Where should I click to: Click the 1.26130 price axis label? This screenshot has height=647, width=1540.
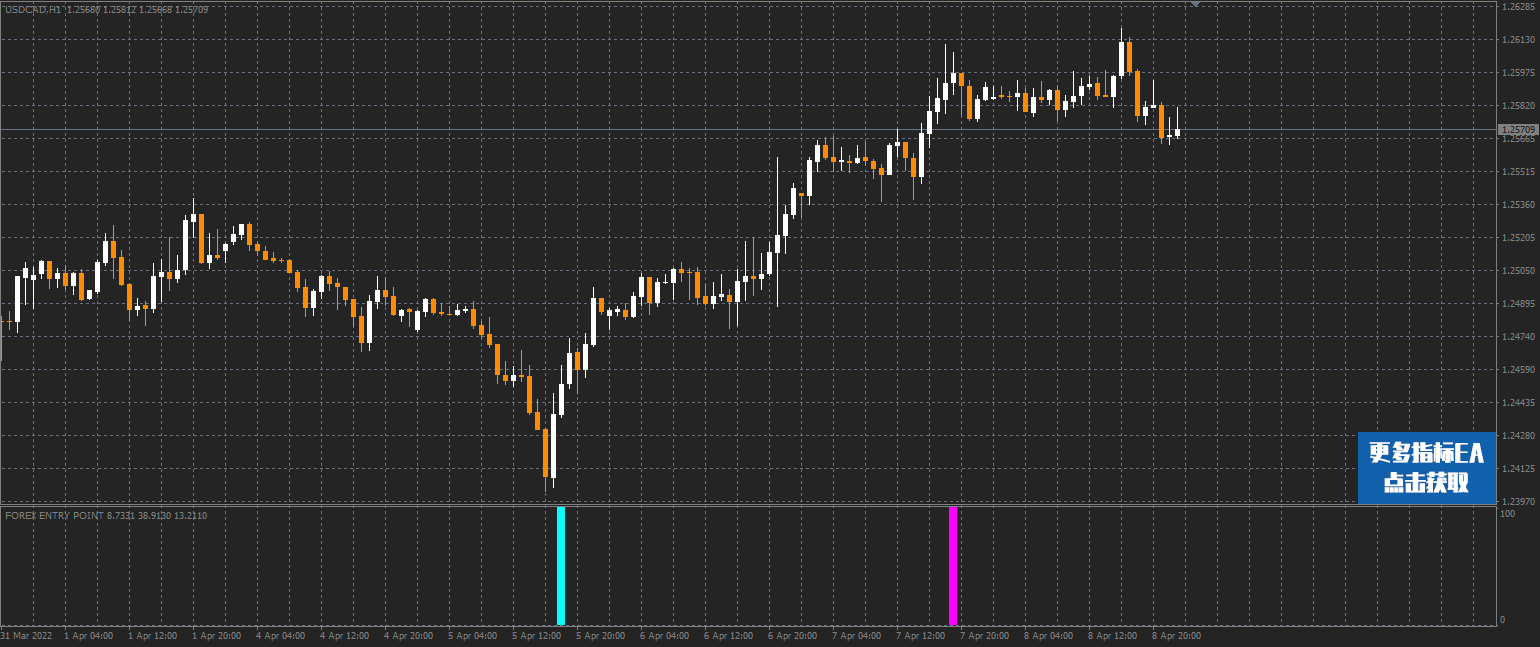[x=1517, y=40]
